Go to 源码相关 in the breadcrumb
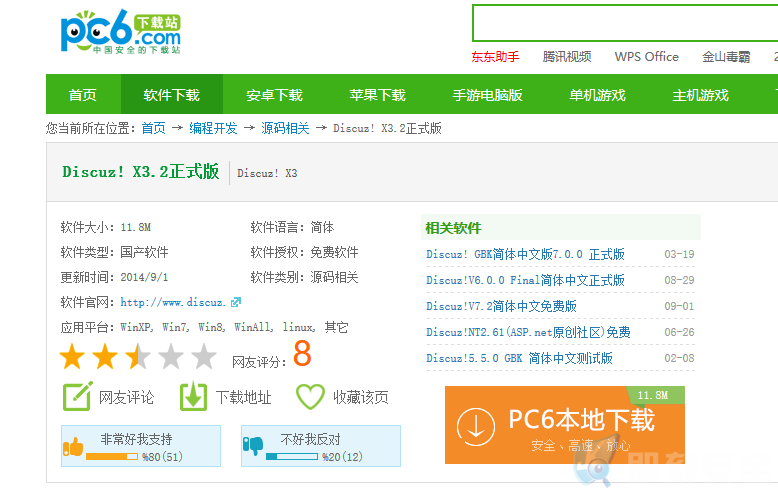Image resolution: width=778 pixels, height=498 pixels. [285, 128]
